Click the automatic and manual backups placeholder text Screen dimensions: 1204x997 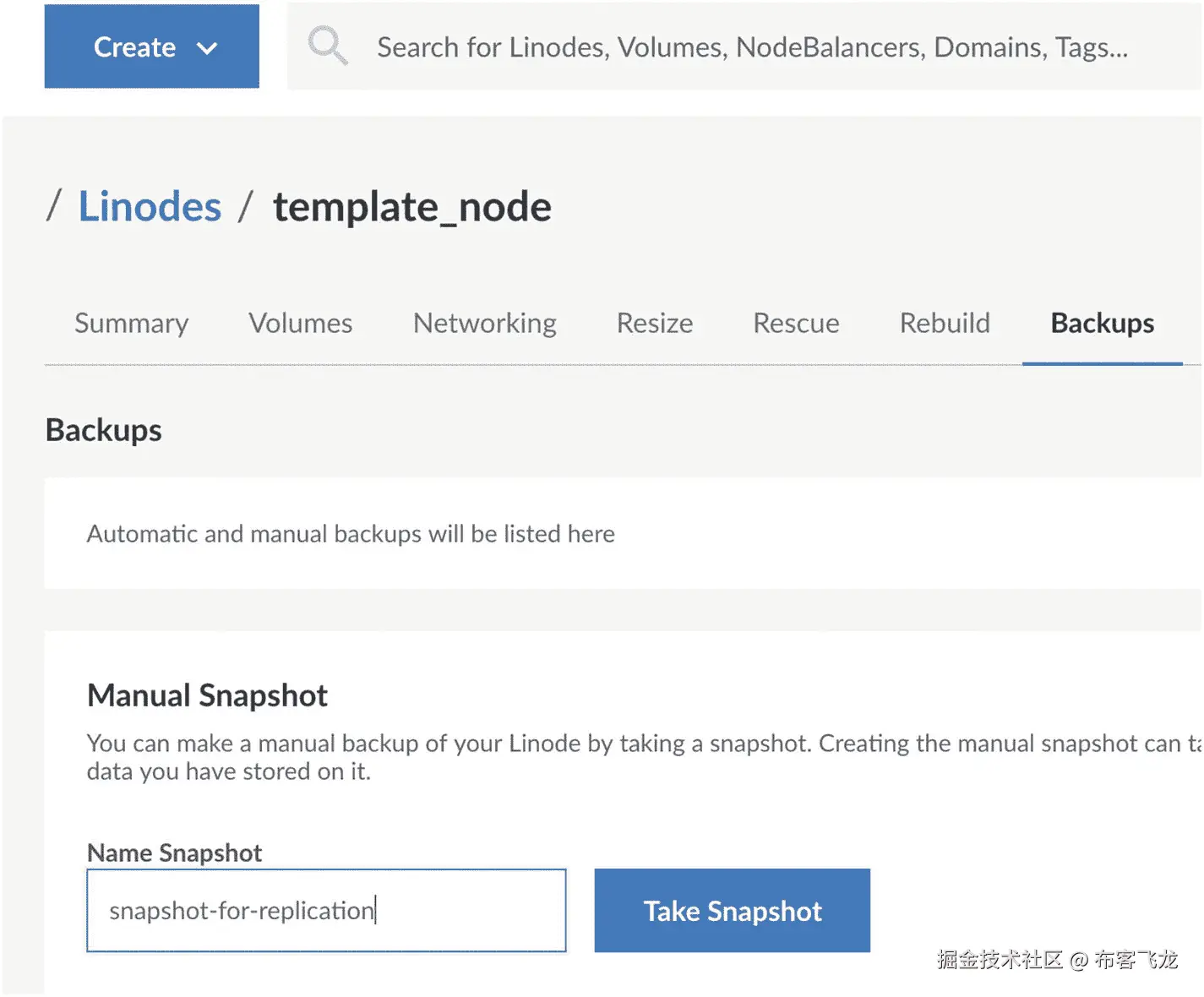pos(351,534)
